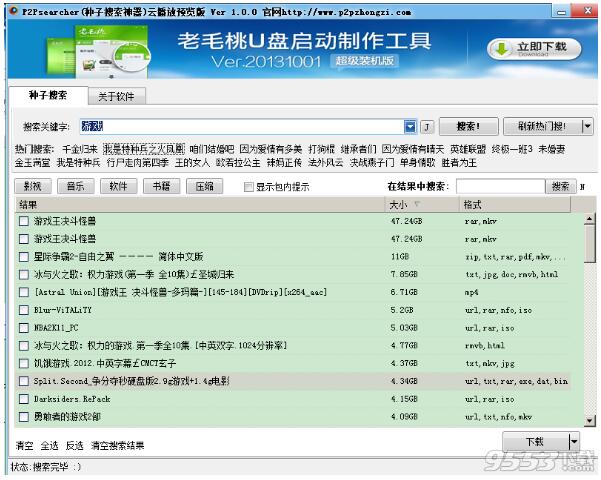The image size is (601, 480).
Task: Filter results by 音乐
Action: point(75,186)
